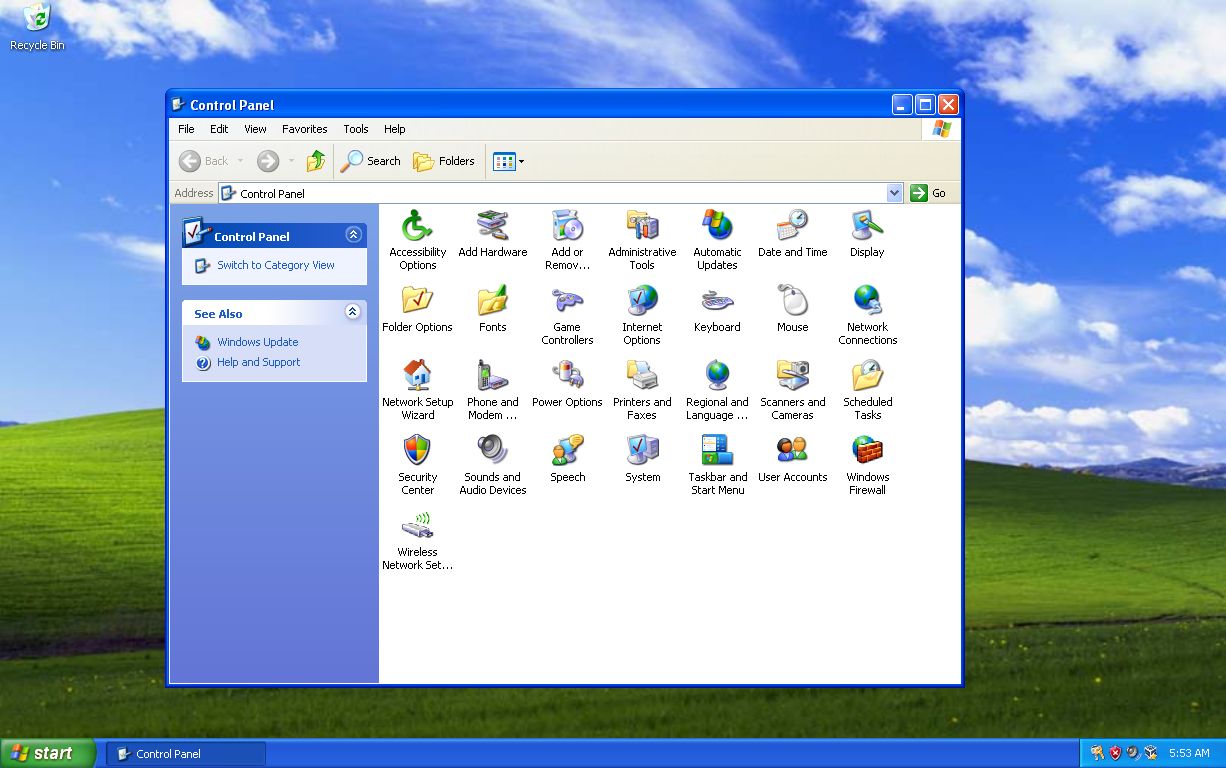The image size is (1226, 768).
Task: Click Switch to Category View link
Action: (x=275, y=265)
